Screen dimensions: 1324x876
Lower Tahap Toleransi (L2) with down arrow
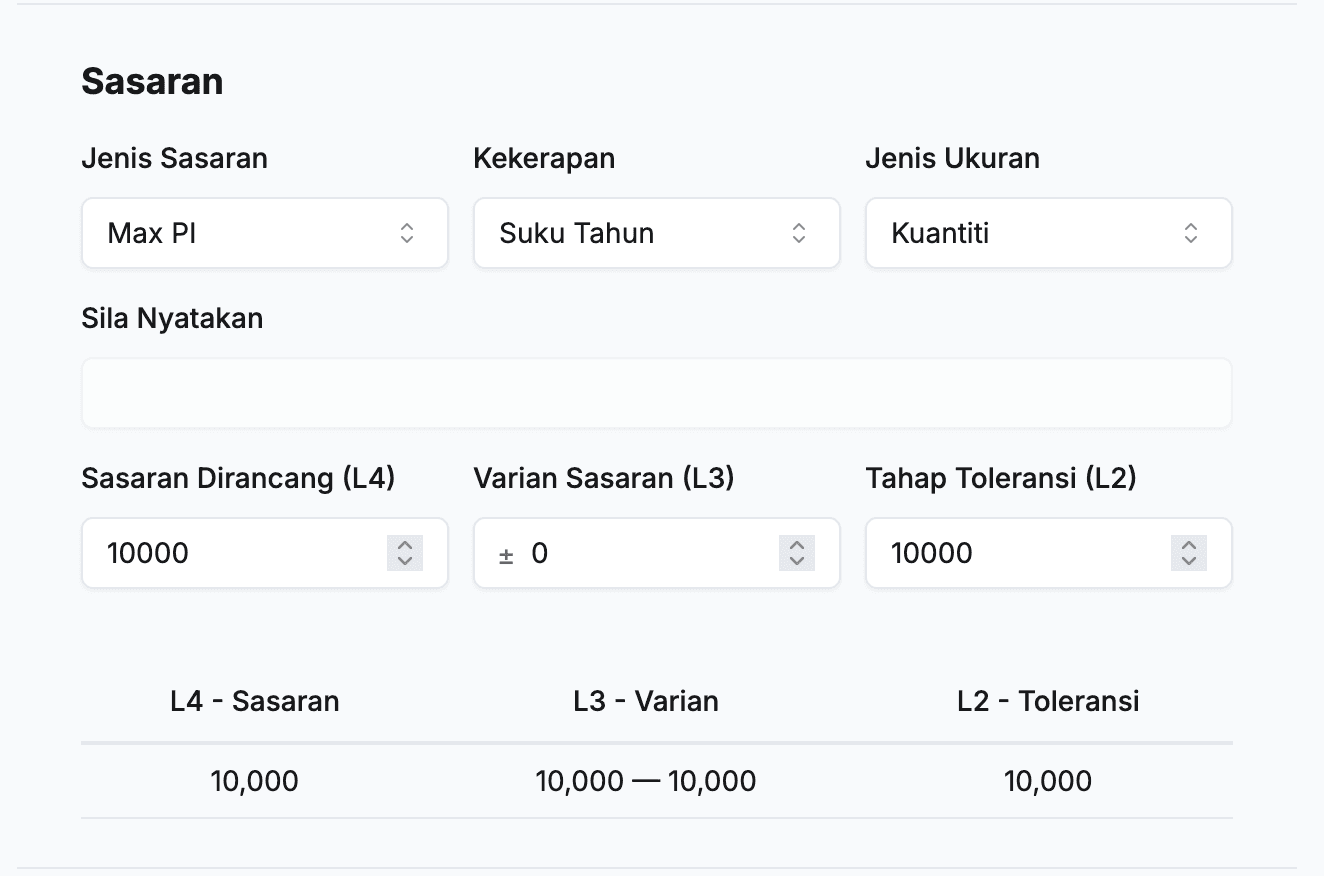pyautogui.click(x=1189, y=561)
